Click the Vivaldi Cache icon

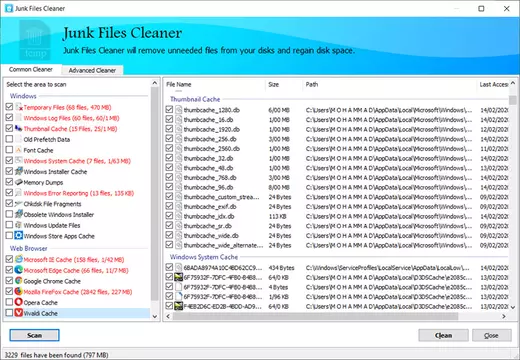pos(19,313)
